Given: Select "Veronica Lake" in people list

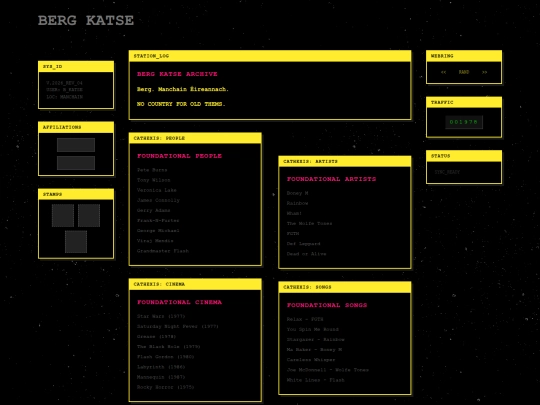Looking at the screenshot, I should click(x=157, y=190).
